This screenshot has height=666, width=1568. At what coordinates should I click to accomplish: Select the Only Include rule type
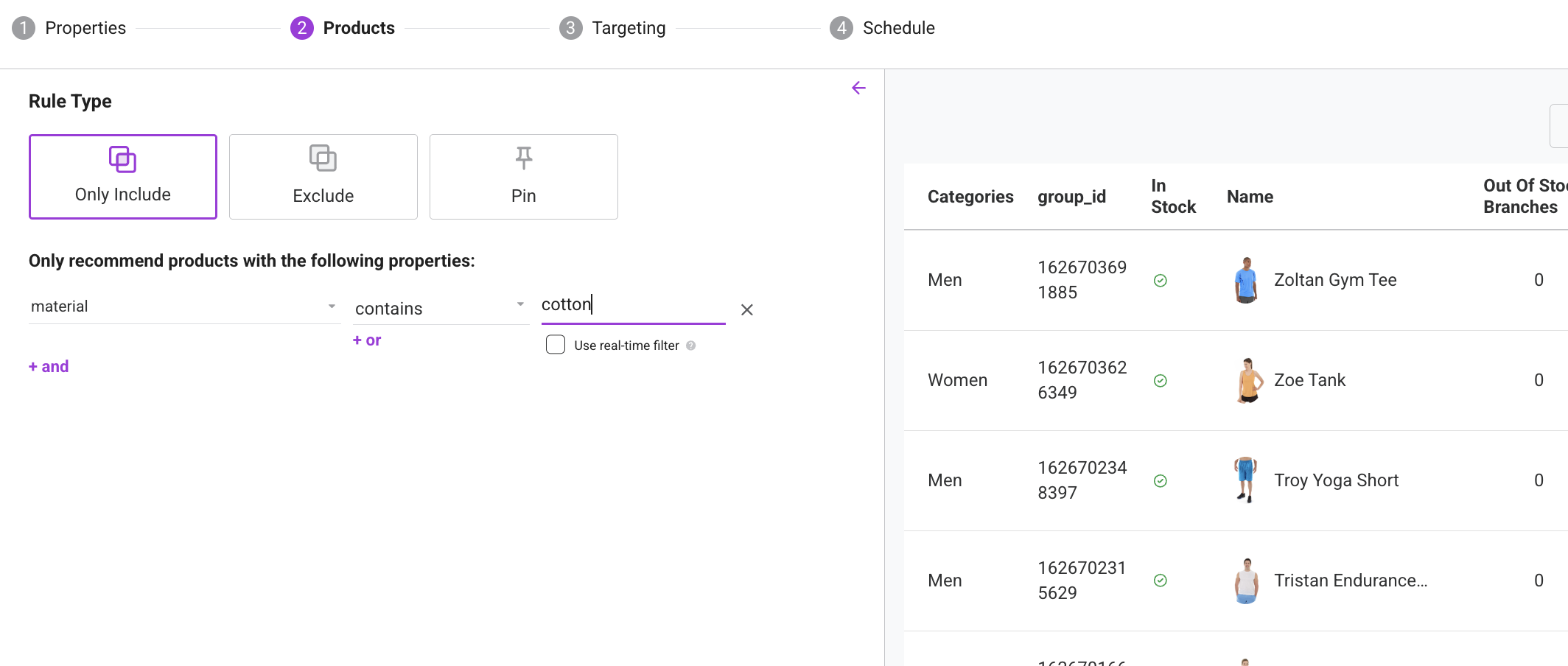pyautogui.click(x=123, y=177)
